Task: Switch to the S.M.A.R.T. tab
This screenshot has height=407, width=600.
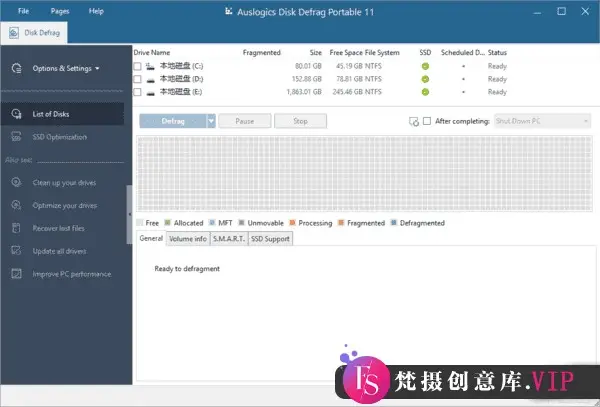Action: click(229, 239)
